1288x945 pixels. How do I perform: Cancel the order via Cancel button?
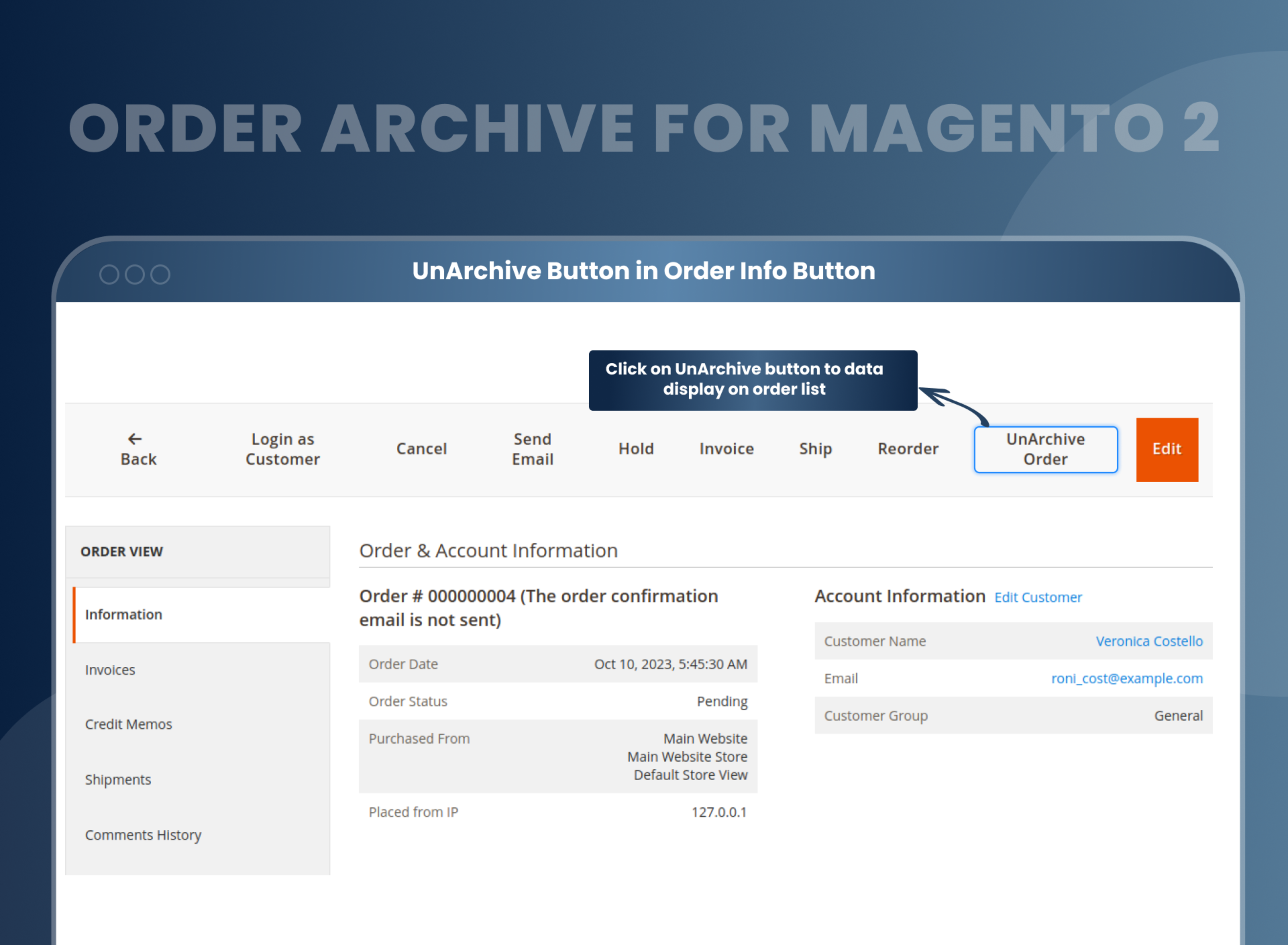pyautogui.click(x=421, y=449)
